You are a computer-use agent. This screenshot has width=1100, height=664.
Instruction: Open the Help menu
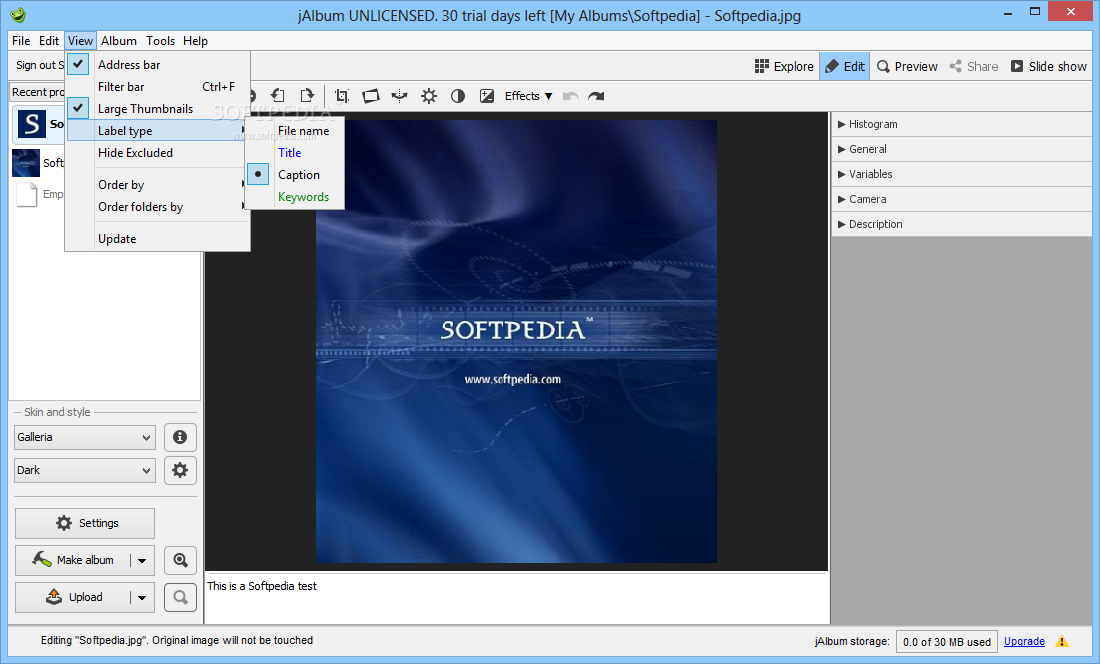point(195,41)
